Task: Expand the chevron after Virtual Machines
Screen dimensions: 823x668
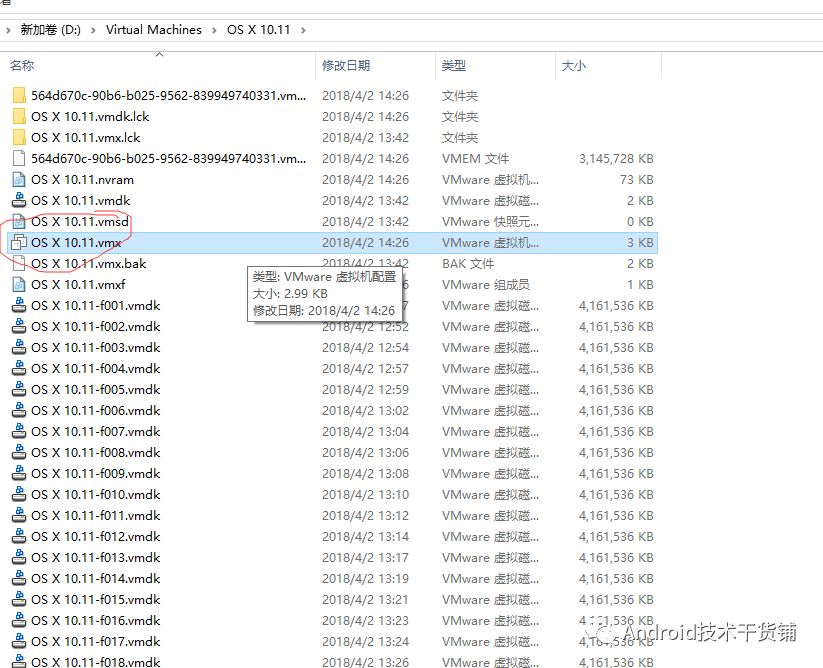Action: coord(214,30)
